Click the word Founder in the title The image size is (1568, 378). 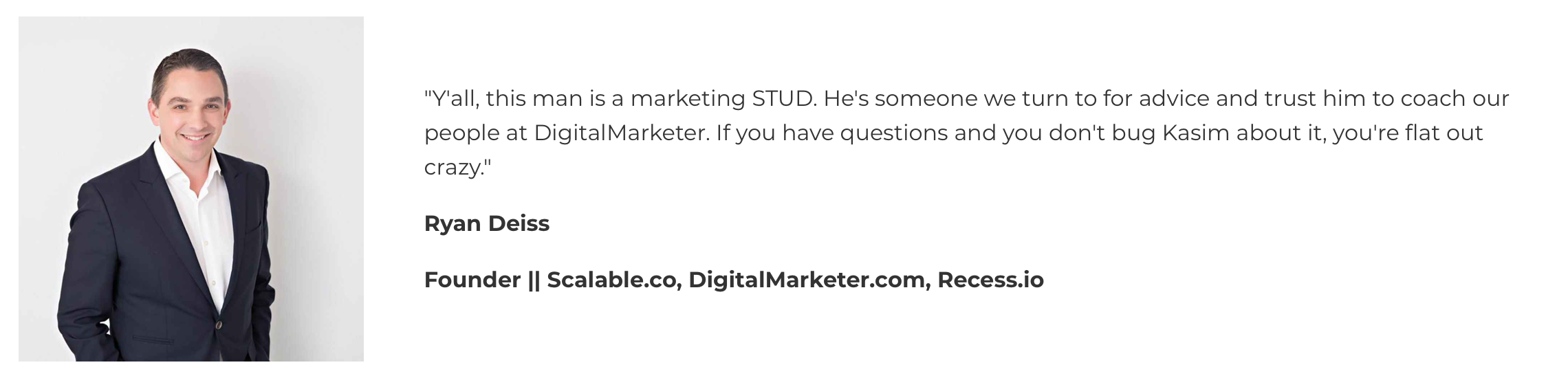click(x=472, y=280)
